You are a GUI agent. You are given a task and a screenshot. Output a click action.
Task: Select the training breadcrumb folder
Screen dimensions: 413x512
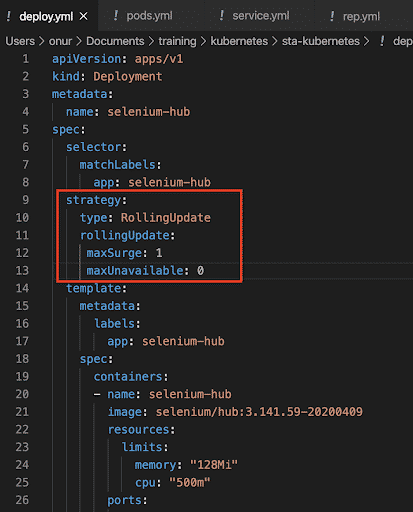(x=177, y=41)
